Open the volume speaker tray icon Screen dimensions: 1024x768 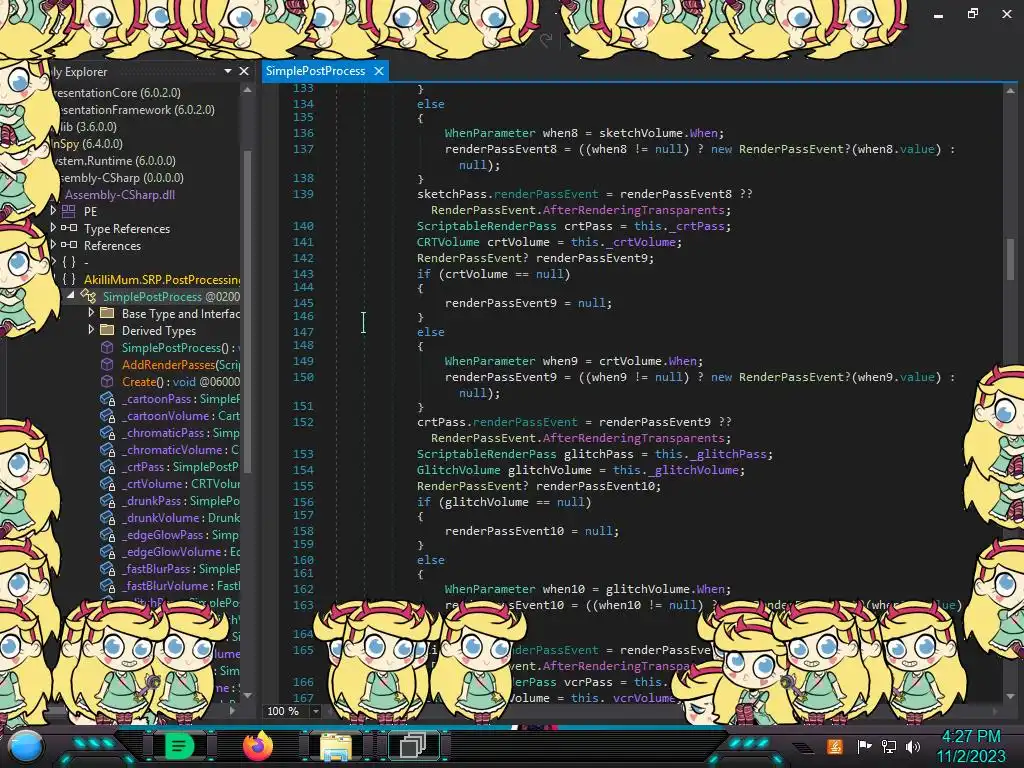[x=913, y=746]
